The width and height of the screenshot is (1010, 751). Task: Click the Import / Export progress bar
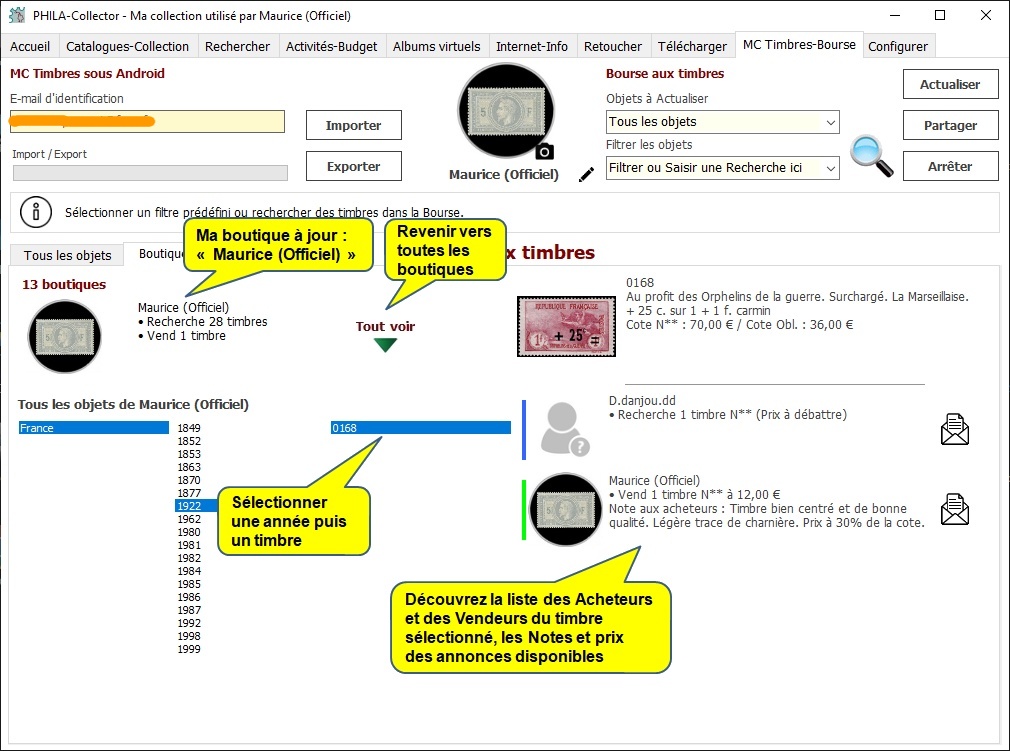(x=150, y=173)
